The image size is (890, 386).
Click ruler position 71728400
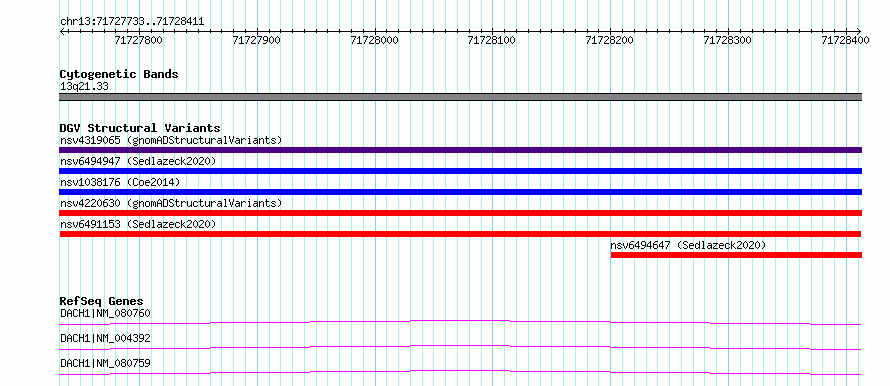(845, 40)
